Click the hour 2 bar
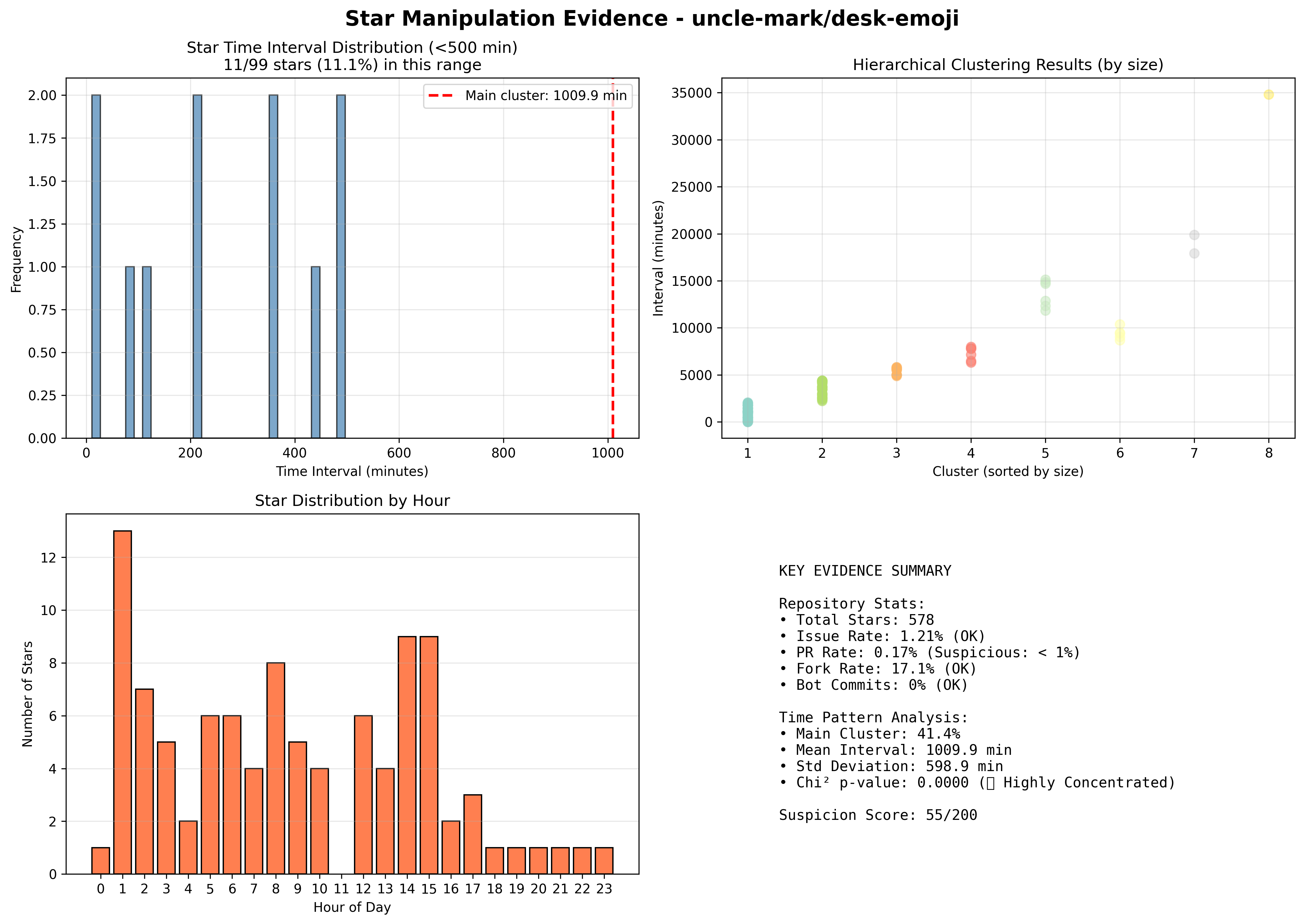This screenshot has height=924, width=1304. [144, 782]
